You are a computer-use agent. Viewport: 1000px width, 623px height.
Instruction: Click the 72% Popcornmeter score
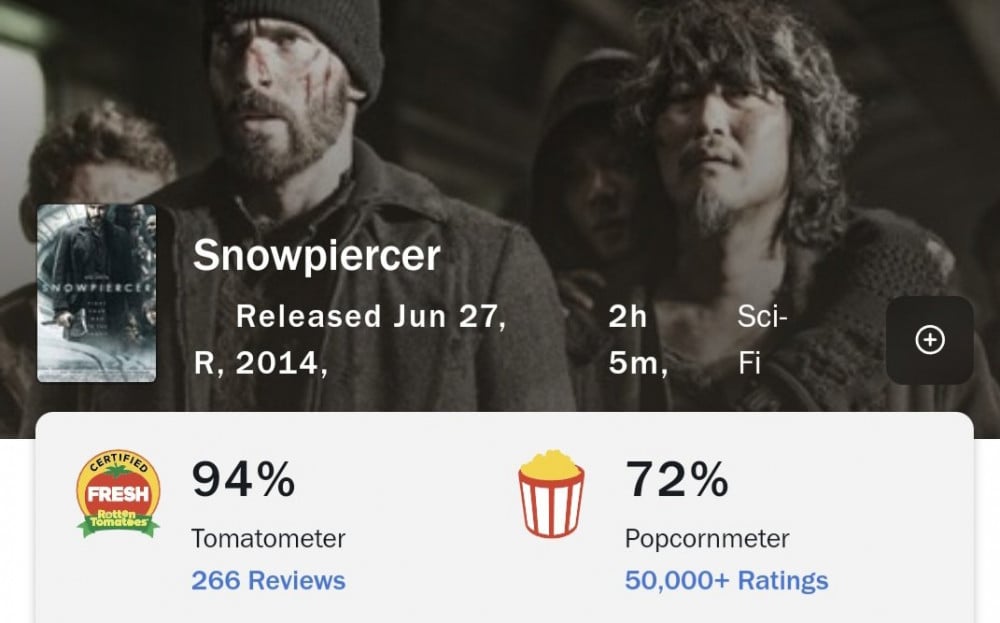point(677,479)
